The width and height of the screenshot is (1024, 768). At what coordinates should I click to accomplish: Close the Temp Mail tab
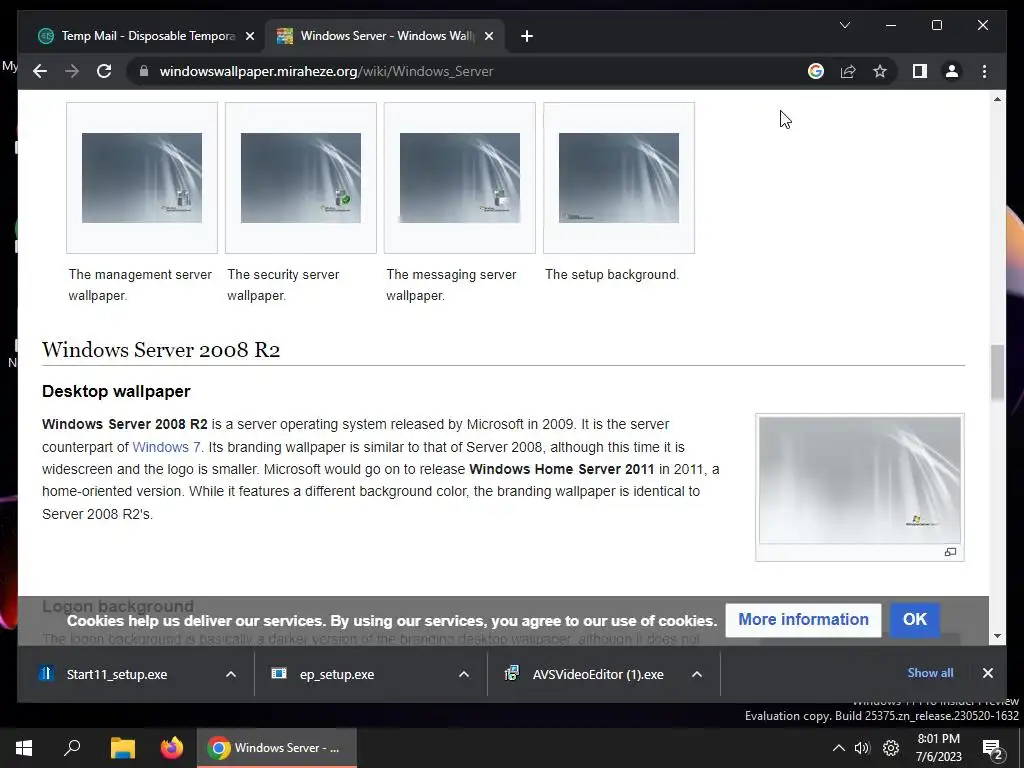[x=249, y=36]
